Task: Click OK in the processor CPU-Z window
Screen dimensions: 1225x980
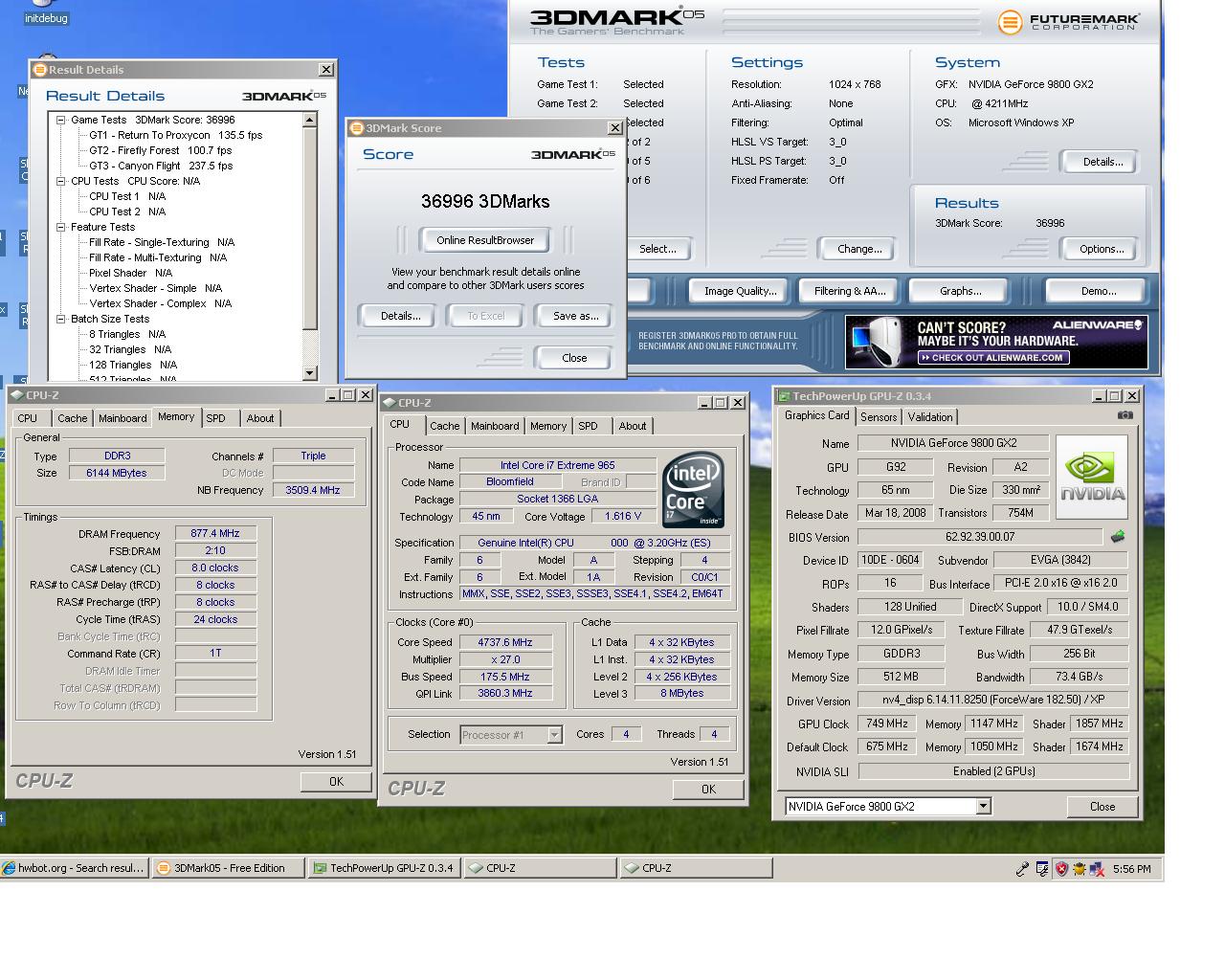Action: 708,790
